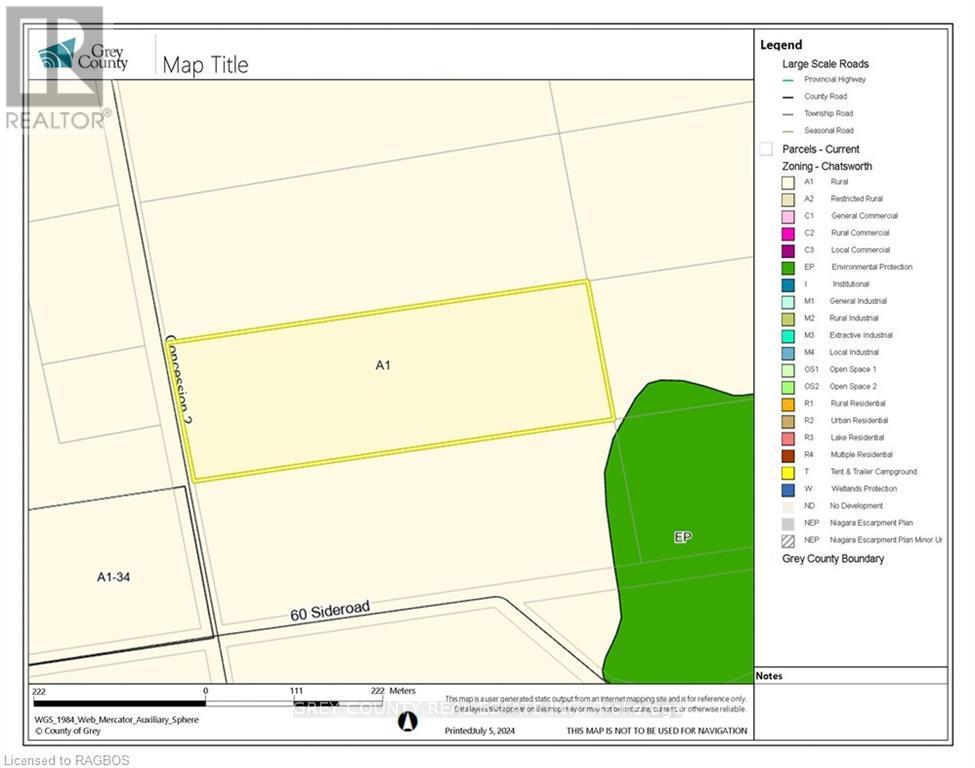Click the Map Title heading
The height and width of the screenshot is (768, 975).
pos(204,64)
